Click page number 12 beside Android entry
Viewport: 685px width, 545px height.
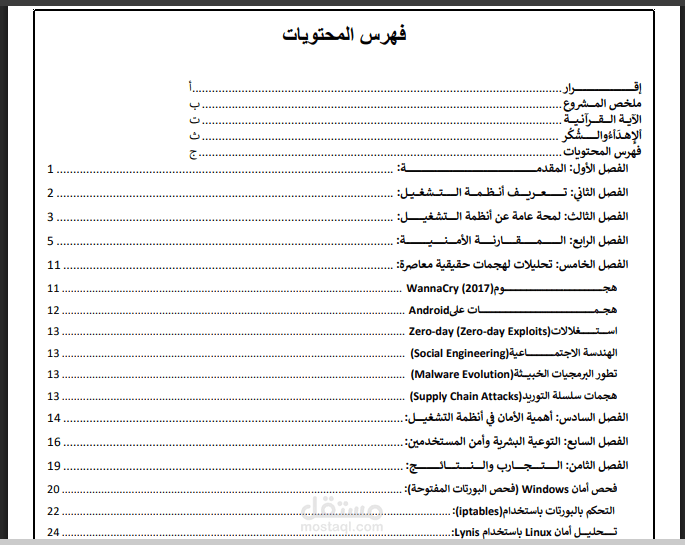[x=53, y=310]
